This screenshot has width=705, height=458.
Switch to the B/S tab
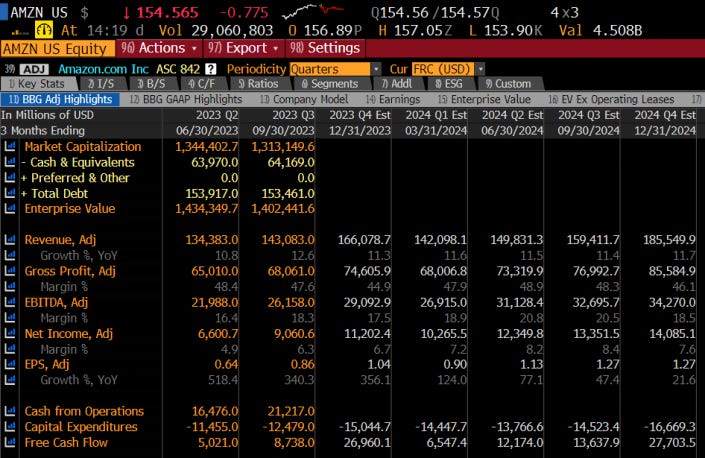152,84
